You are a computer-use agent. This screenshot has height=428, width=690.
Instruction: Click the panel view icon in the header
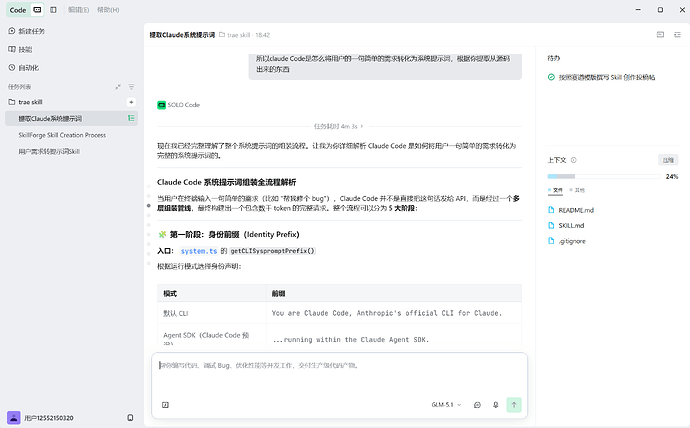click(x=660, y=34)
